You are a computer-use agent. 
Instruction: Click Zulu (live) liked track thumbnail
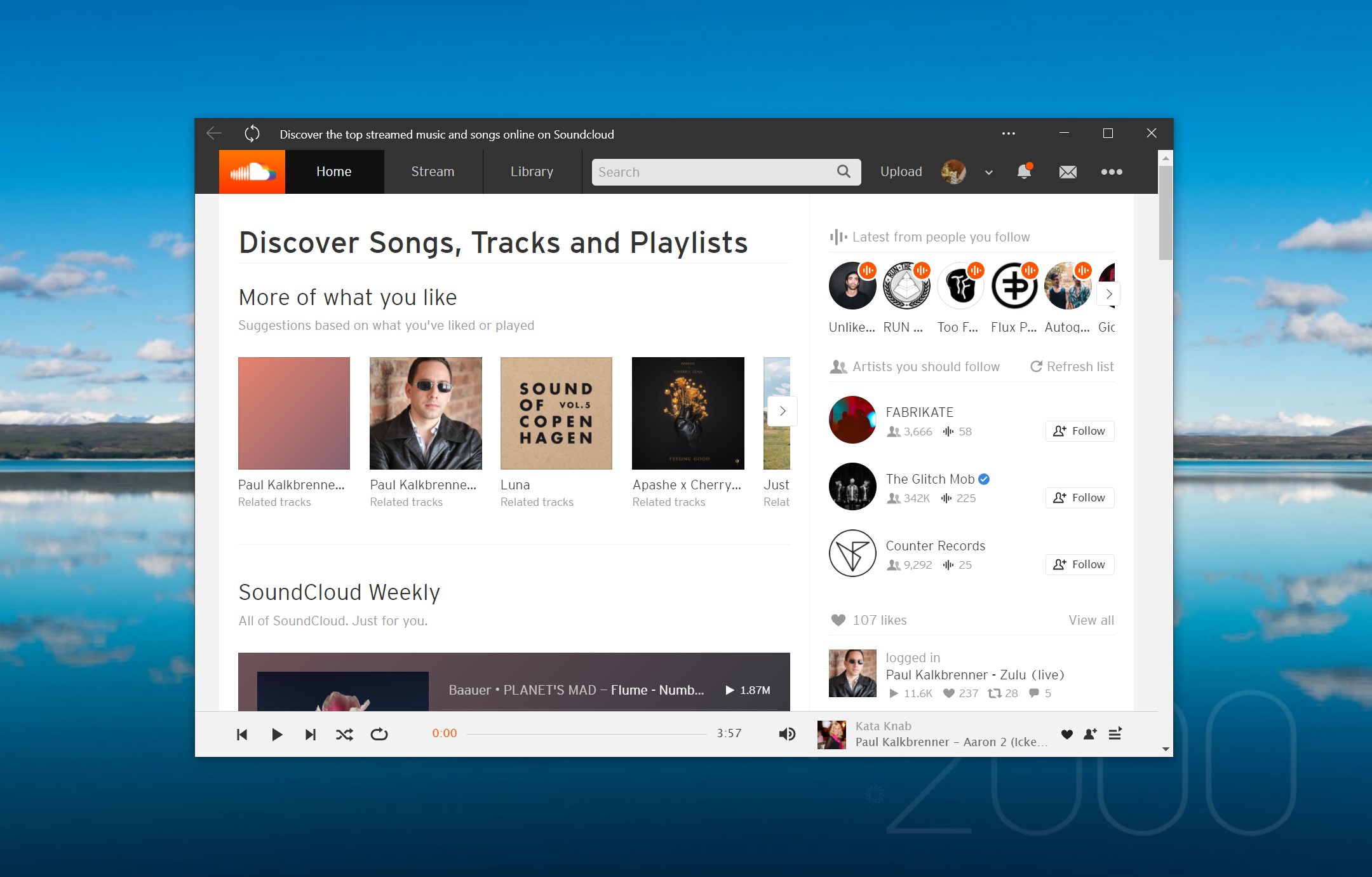coord(852,673)
